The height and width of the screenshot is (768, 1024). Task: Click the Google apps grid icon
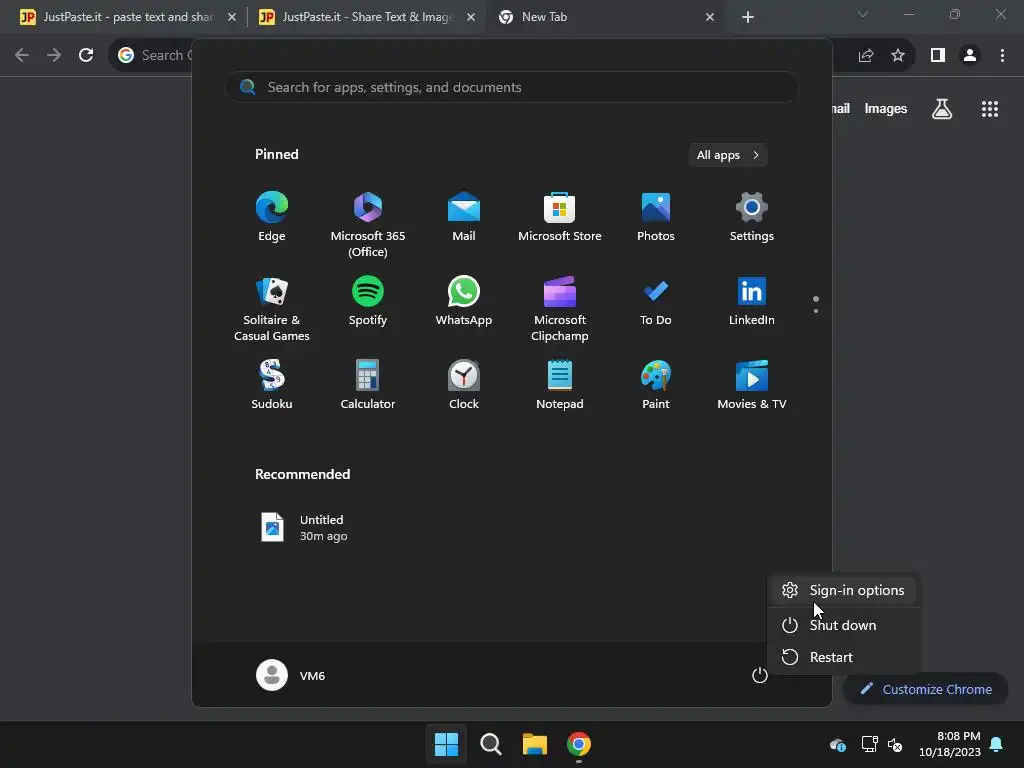(x=989, y=109)
